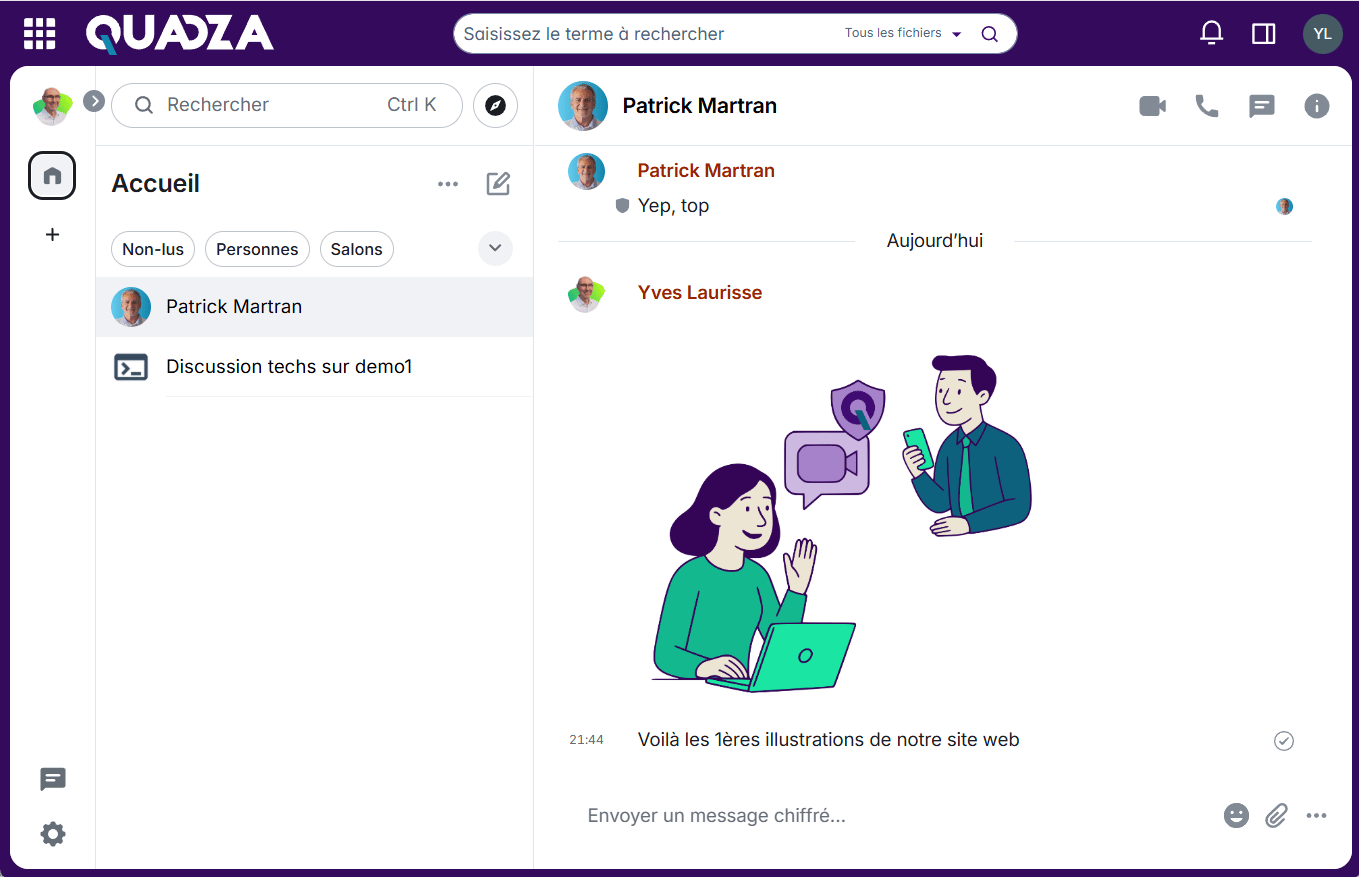This screenshot has height=877, width=1359.
Task: Attach a file with paperclip icon
Action: click(x=1276, y=816)
